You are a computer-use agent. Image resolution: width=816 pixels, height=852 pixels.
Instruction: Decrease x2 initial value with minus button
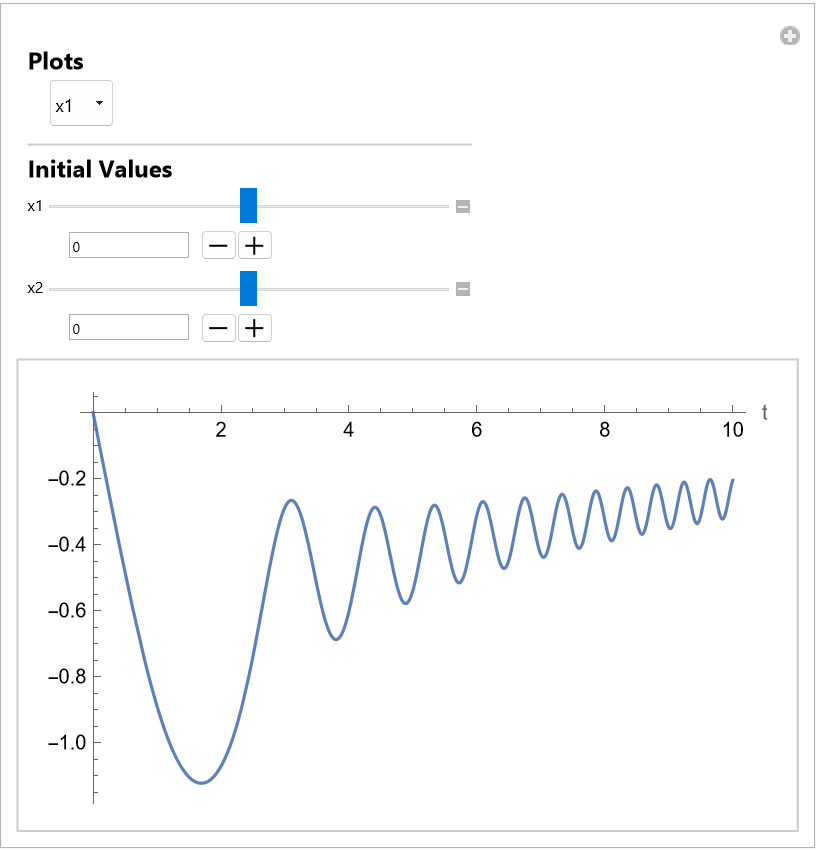click(219, 327)
